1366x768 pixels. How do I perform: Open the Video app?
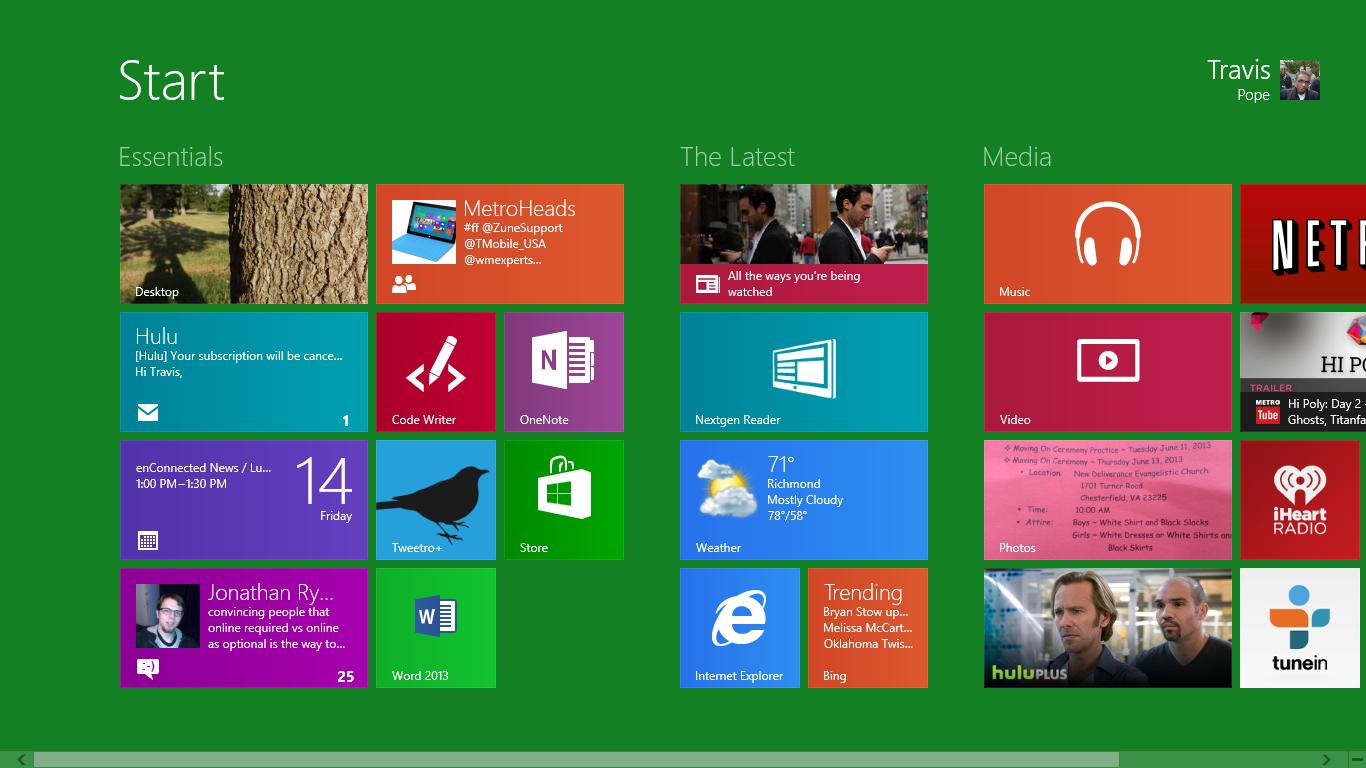click(1106, 371)
